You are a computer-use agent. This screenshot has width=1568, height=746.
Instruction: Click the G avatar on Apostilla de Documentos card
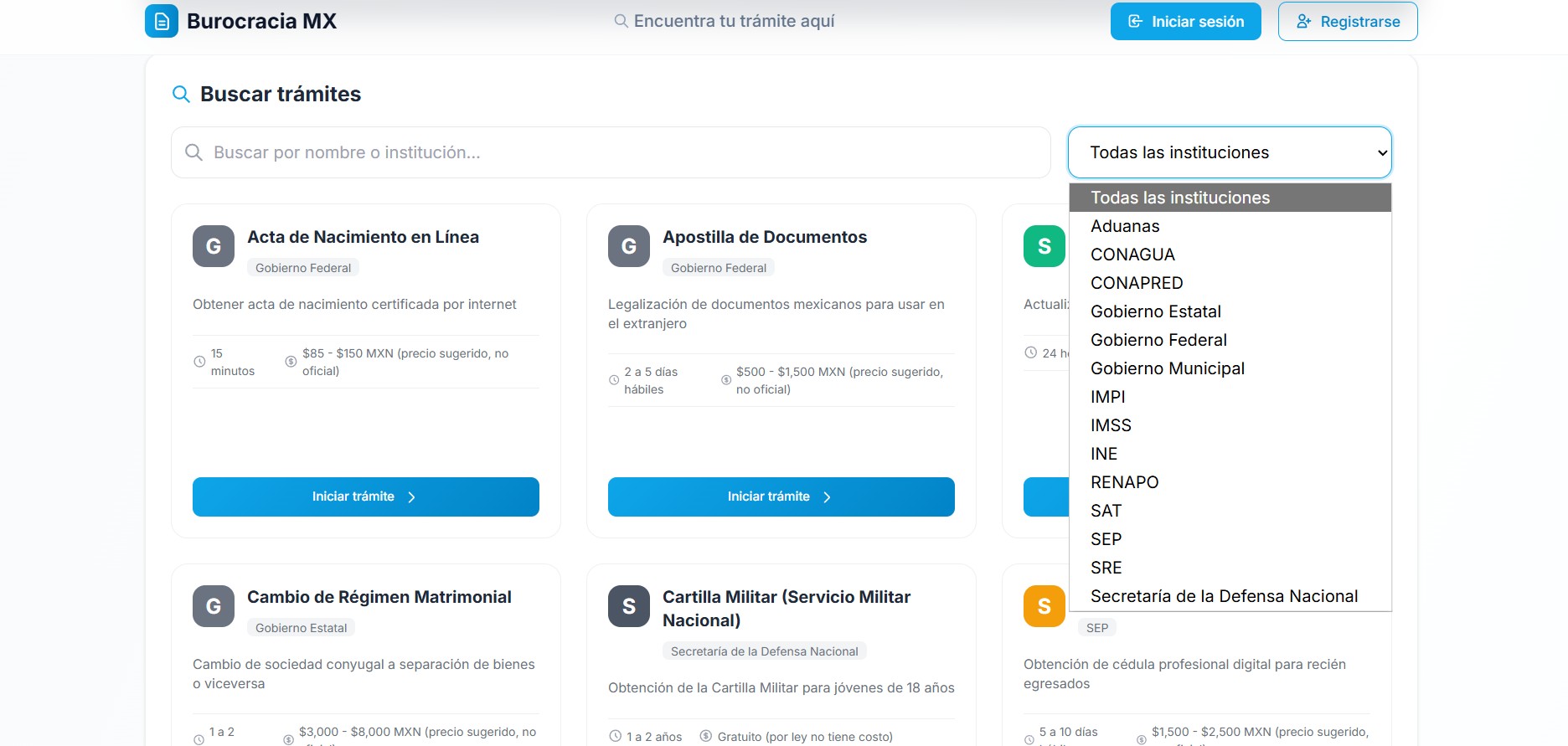pyautogui.click(x=629, y=246)
